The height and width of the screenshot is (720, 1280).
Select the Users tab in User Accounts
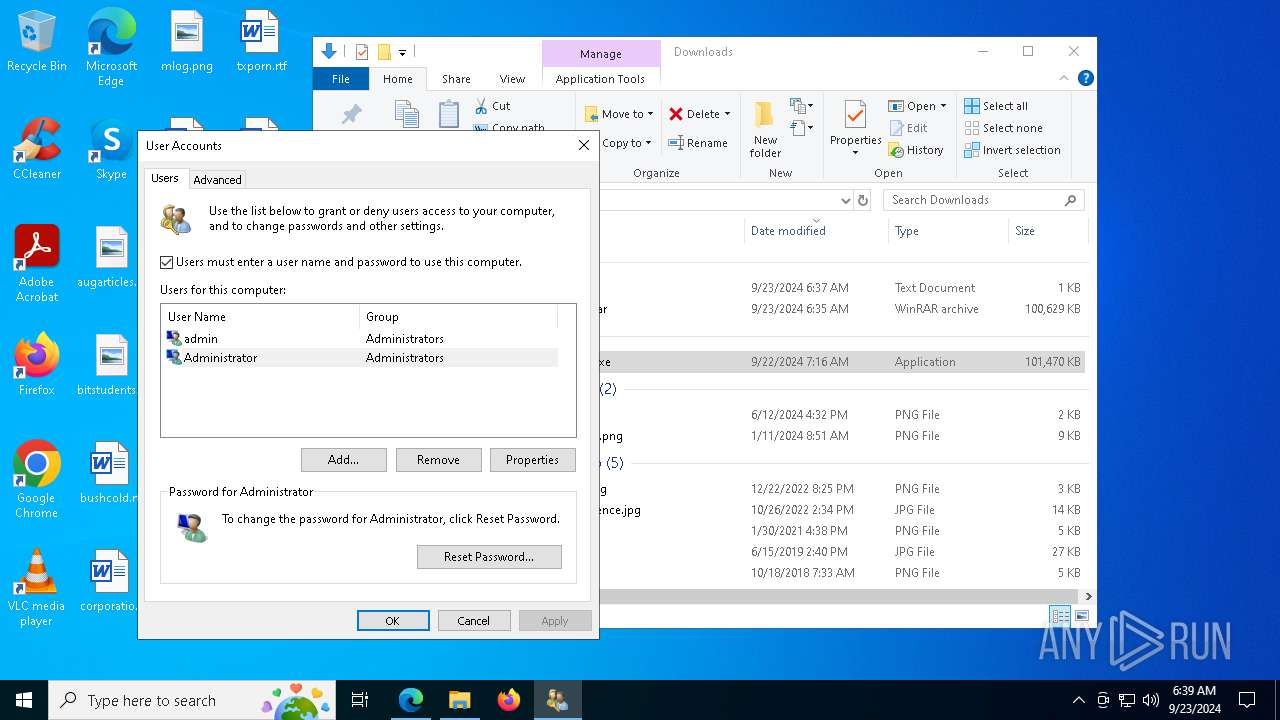(165, 178)
